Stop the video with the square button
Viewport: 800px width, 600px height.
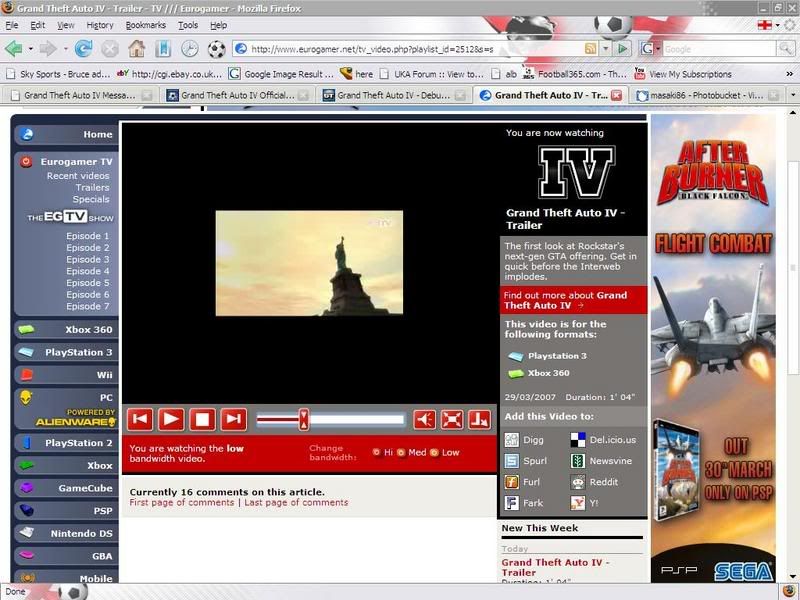(202, 419)
